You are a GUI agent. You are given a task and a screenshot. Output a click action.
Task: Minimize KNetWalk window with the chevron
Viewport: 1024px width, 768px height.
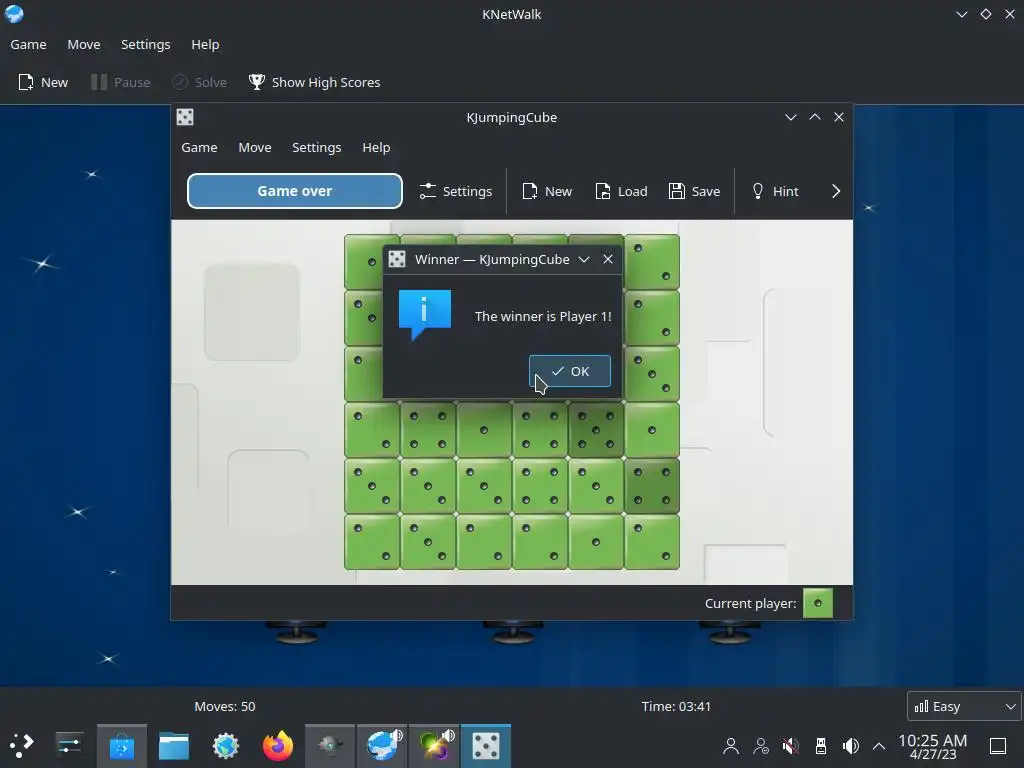point(962,14)
